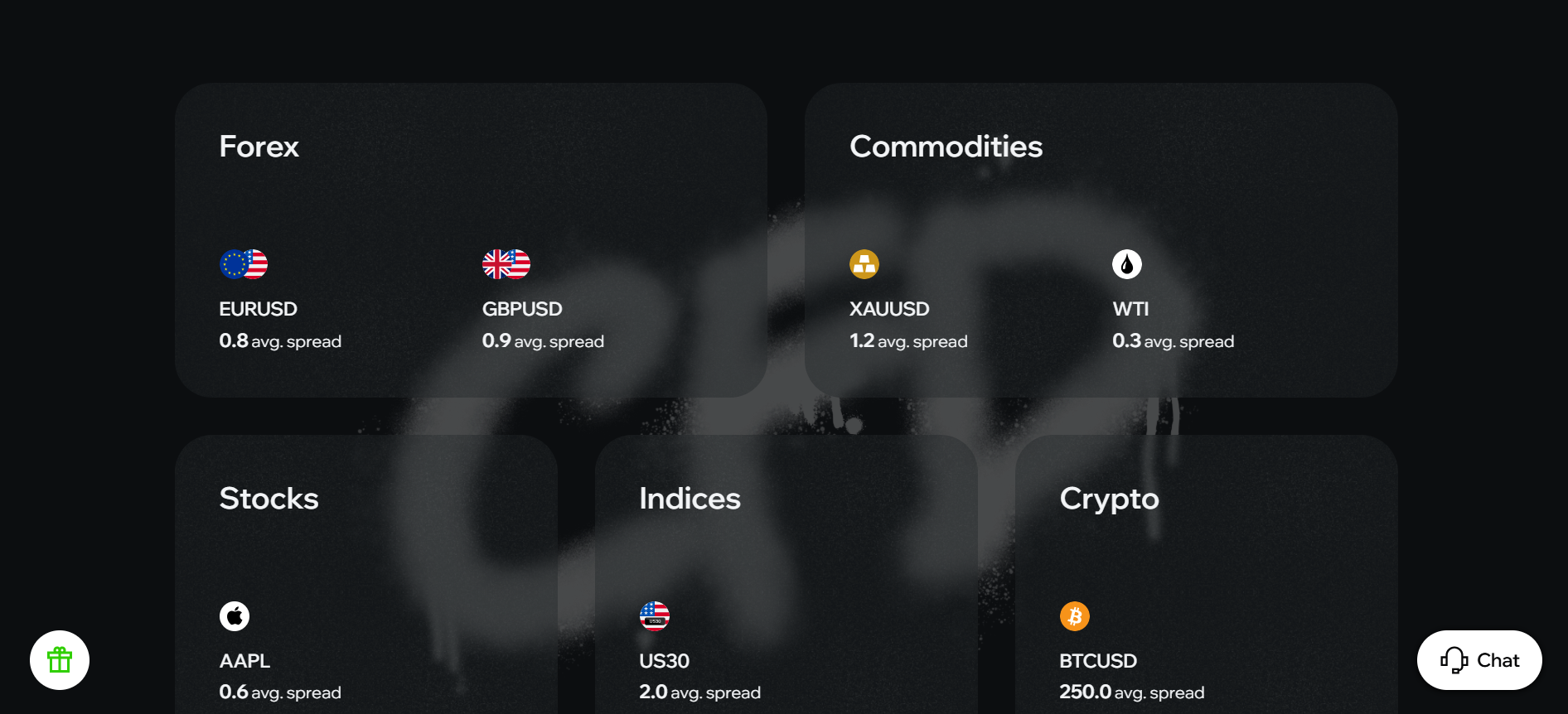Click the AAPL symbol label
Viewport: 1568px width, 714px height.
pos(244,661)
